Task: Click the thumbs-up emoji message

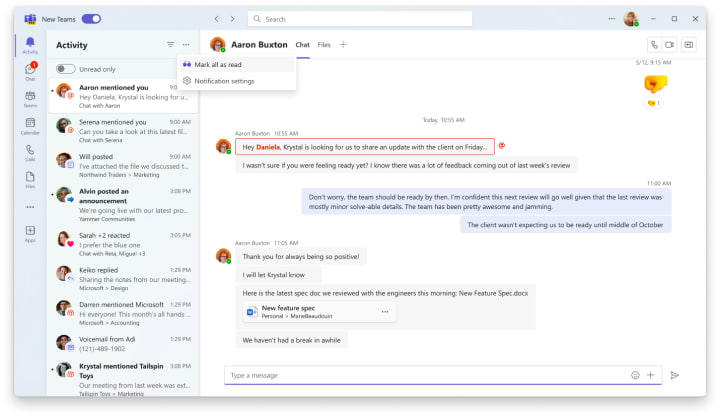Action: click(x=655, y=84)
